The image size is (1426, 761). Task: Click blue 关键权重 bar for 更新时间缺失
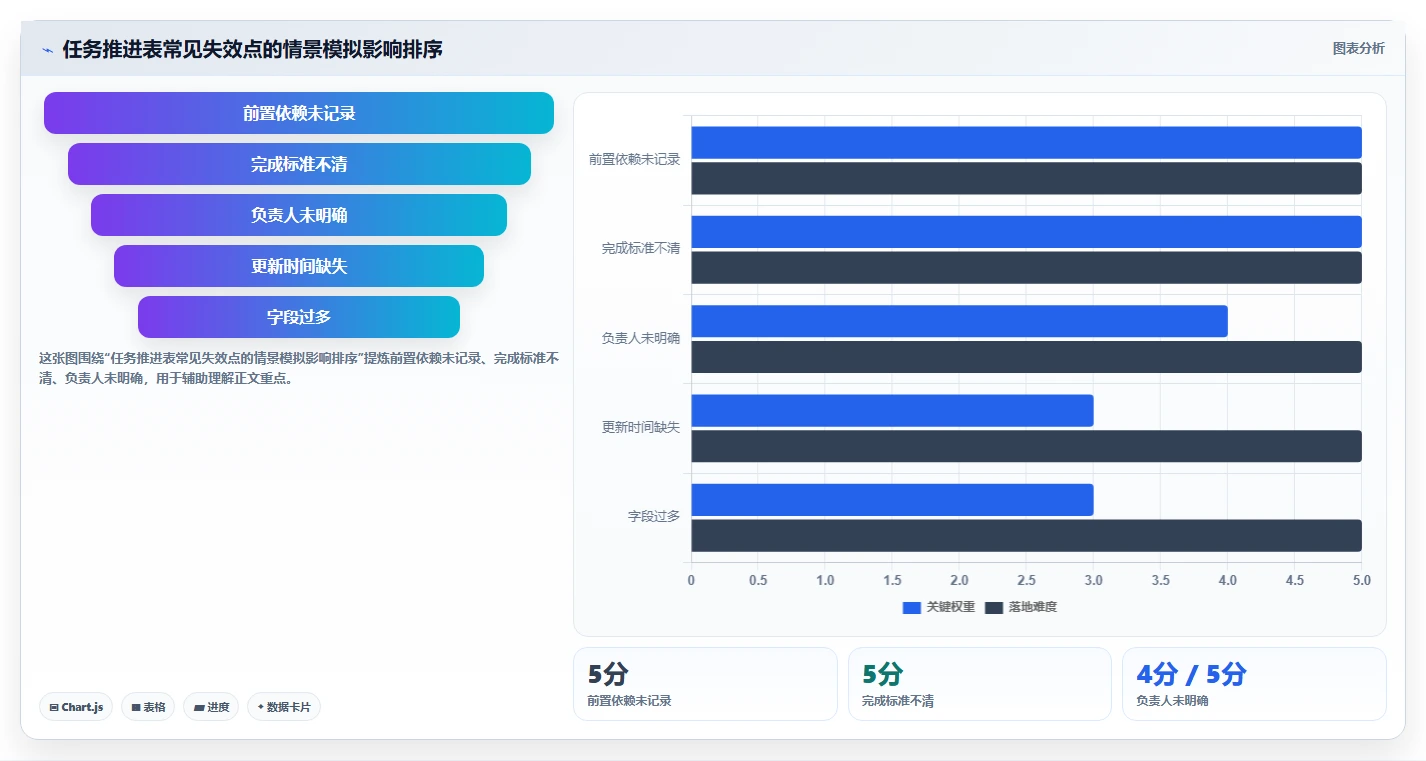[x=892, y=410]
